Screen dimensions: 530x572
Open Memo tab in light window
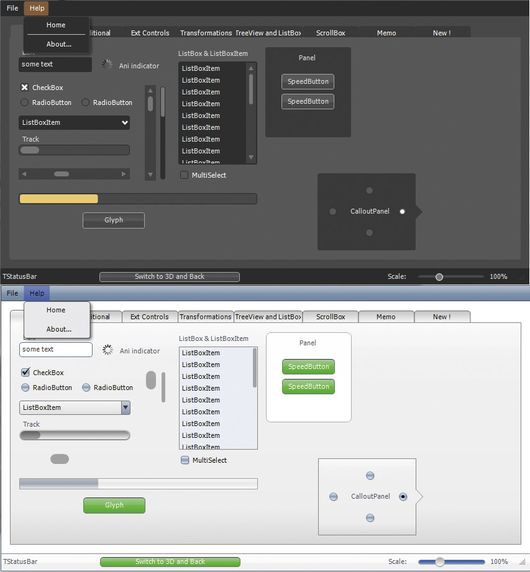pos(386,317)
